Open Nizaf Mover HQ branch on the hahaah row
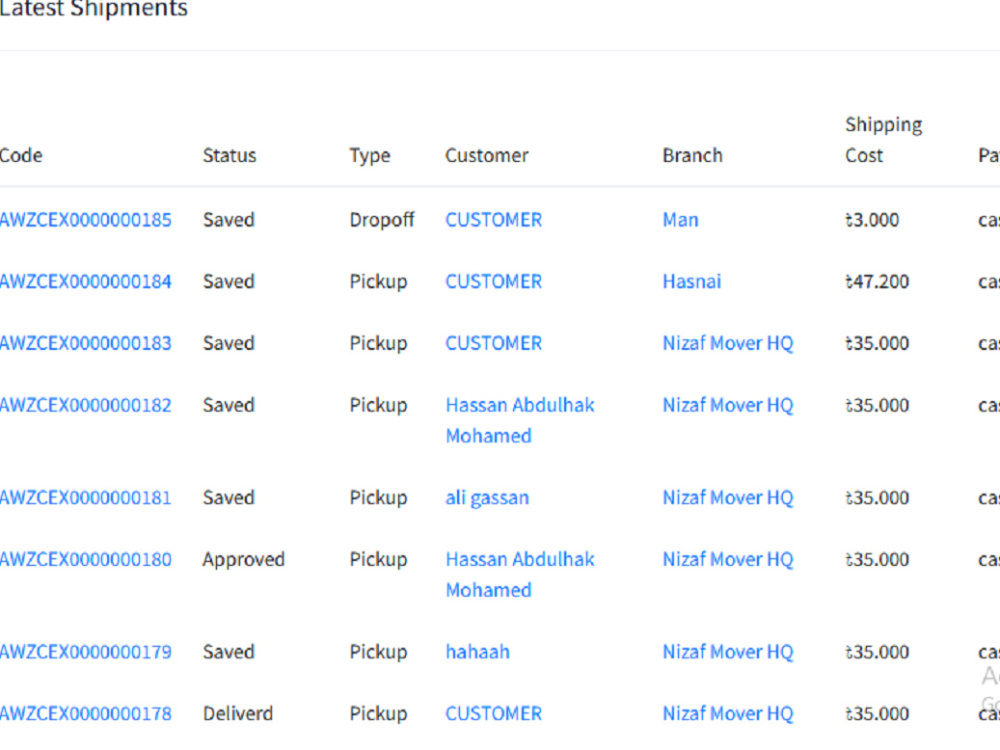This screenshot has width=1000, height=750. click(x=728, y=652)
